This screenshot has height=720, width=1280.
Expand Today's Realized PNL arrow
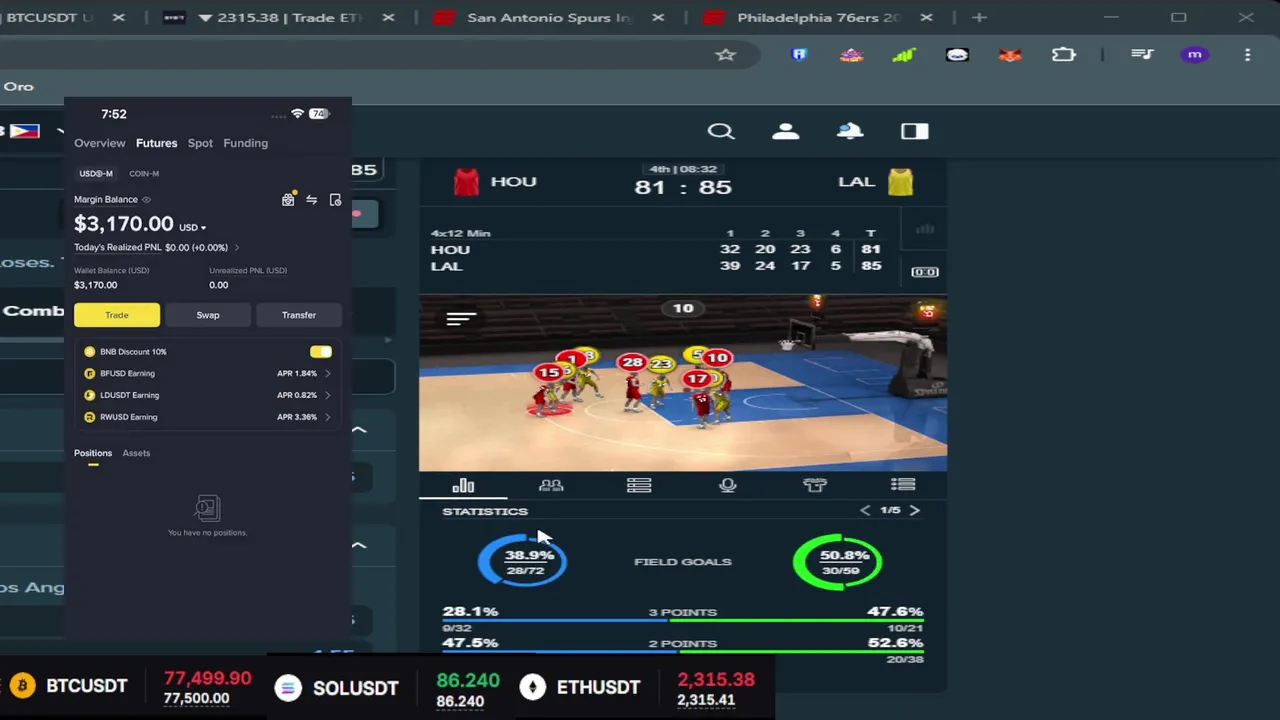pos(236,248)
